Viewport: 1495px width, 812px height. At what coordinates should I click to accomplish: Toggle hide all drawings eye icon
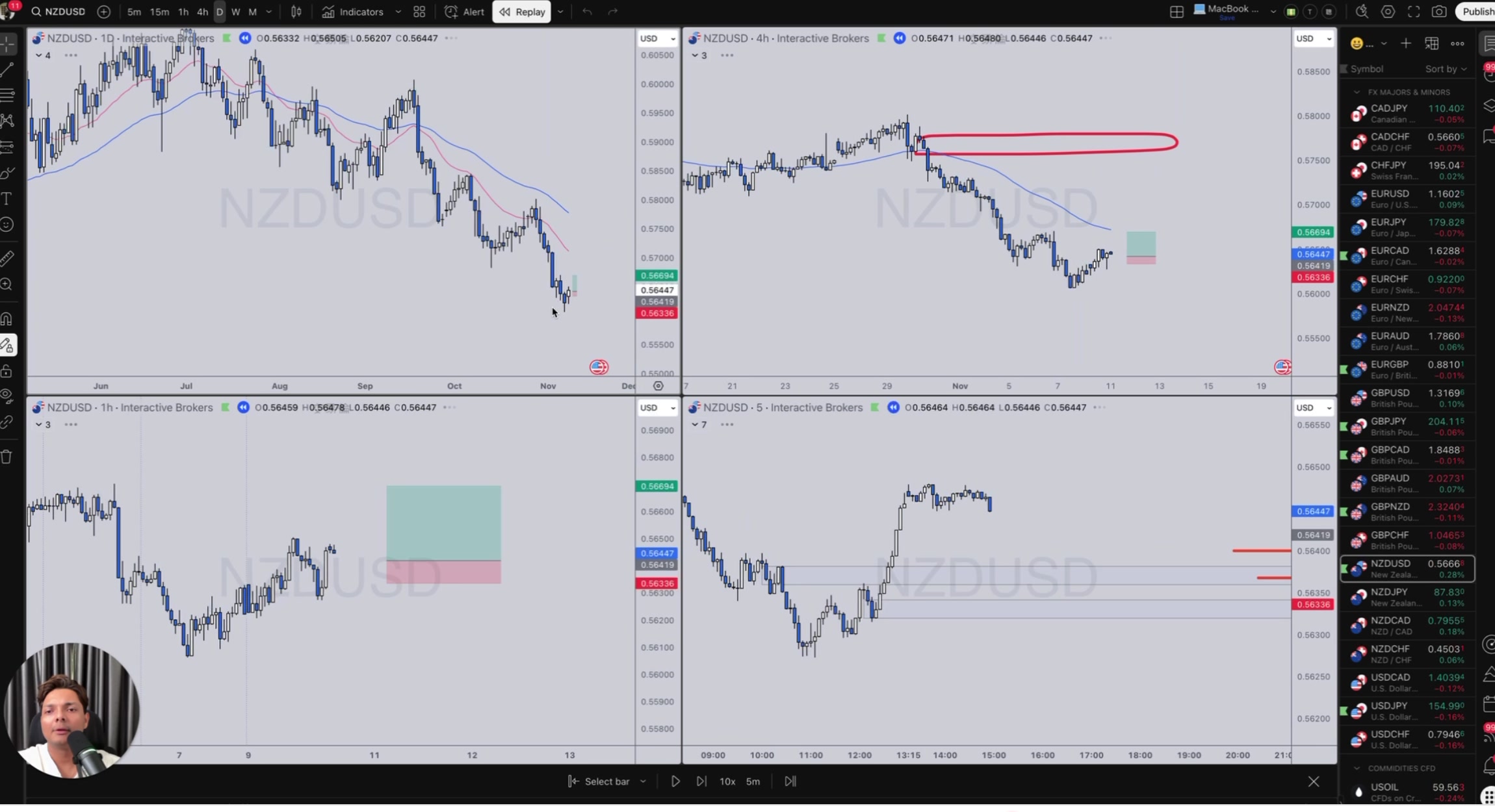7,396
